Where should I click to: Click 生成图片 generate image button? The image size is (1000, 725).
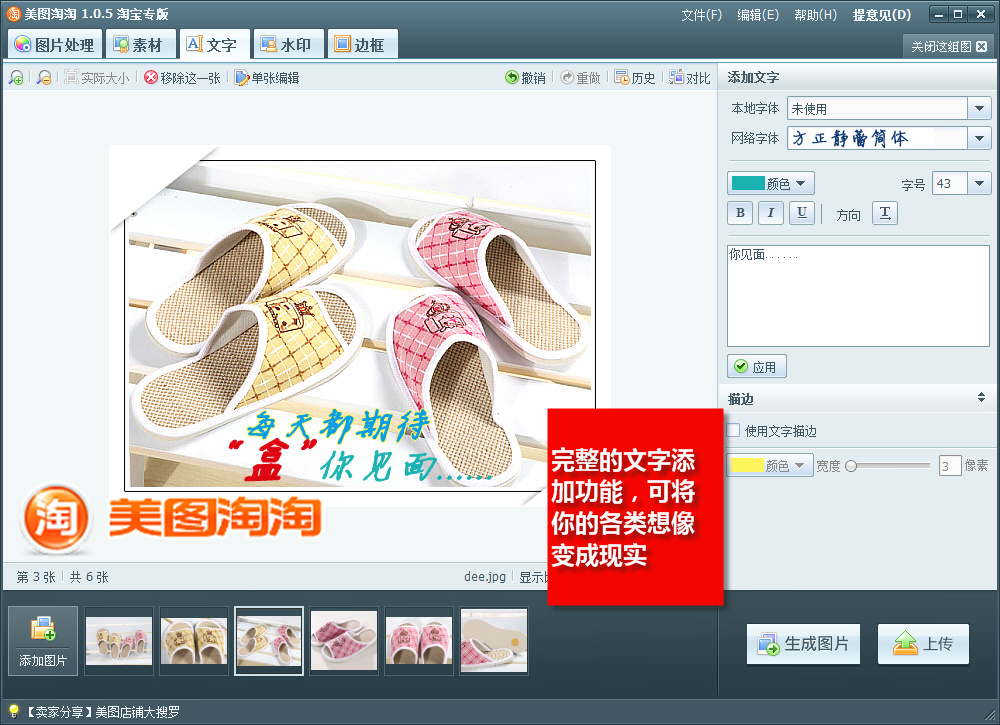(x=803, y=644)
